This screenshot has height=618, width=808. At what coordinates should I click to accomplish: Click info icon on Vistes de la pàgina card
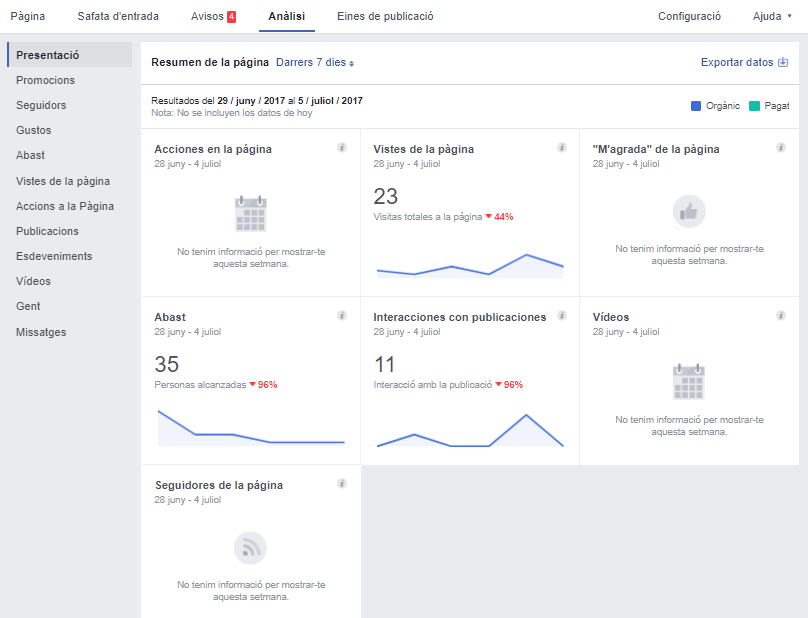coord(562,148)
